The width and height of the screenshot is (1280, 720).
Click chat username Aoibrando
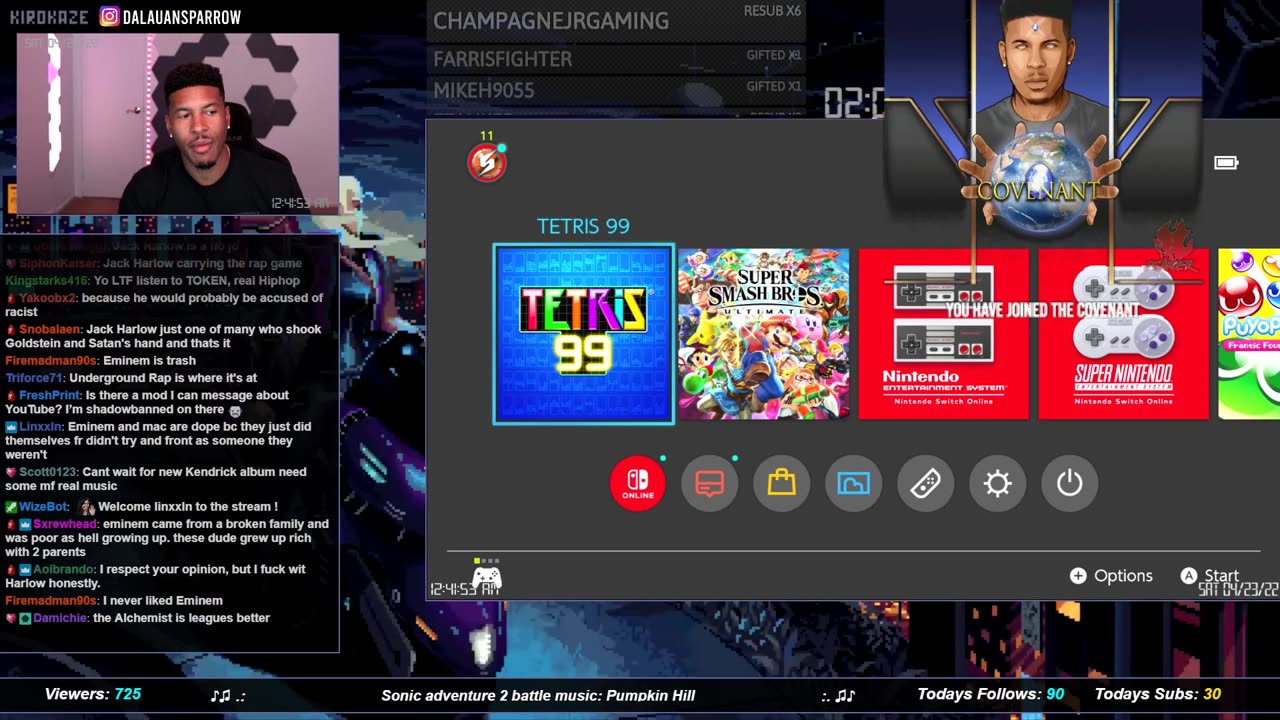[x=65, y=569]
